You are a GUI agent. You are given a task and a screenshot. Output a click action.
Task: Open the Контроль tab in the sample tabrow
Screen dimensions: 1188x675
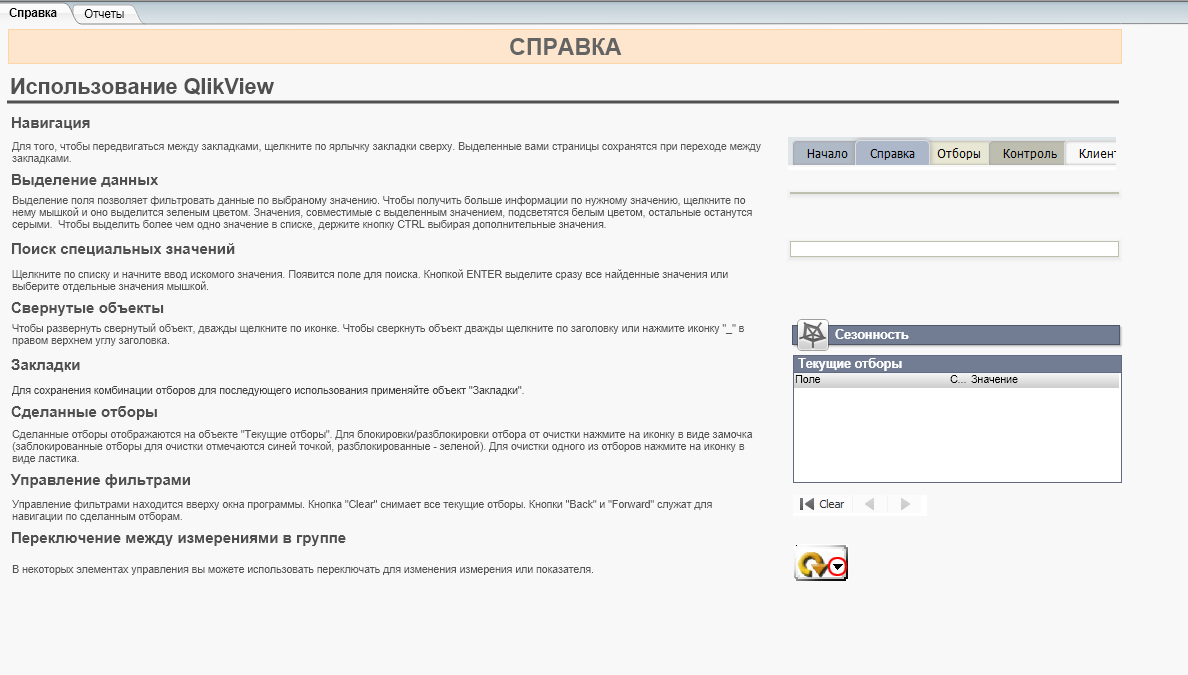tap(1029, 153)
